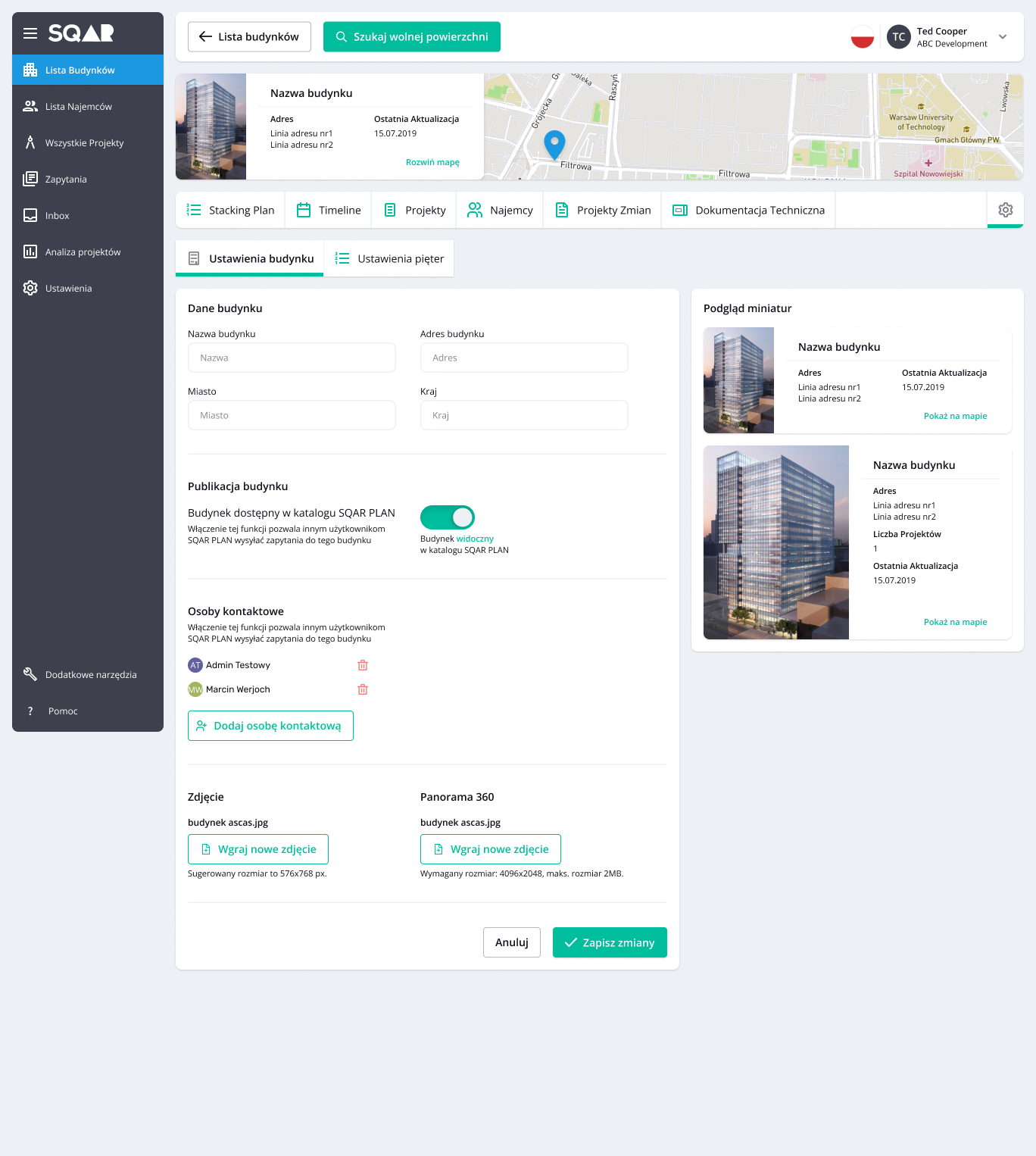1036x1156 pixels.
Task: Click Dodaj osobę kontaktową button
Action: 270,726
